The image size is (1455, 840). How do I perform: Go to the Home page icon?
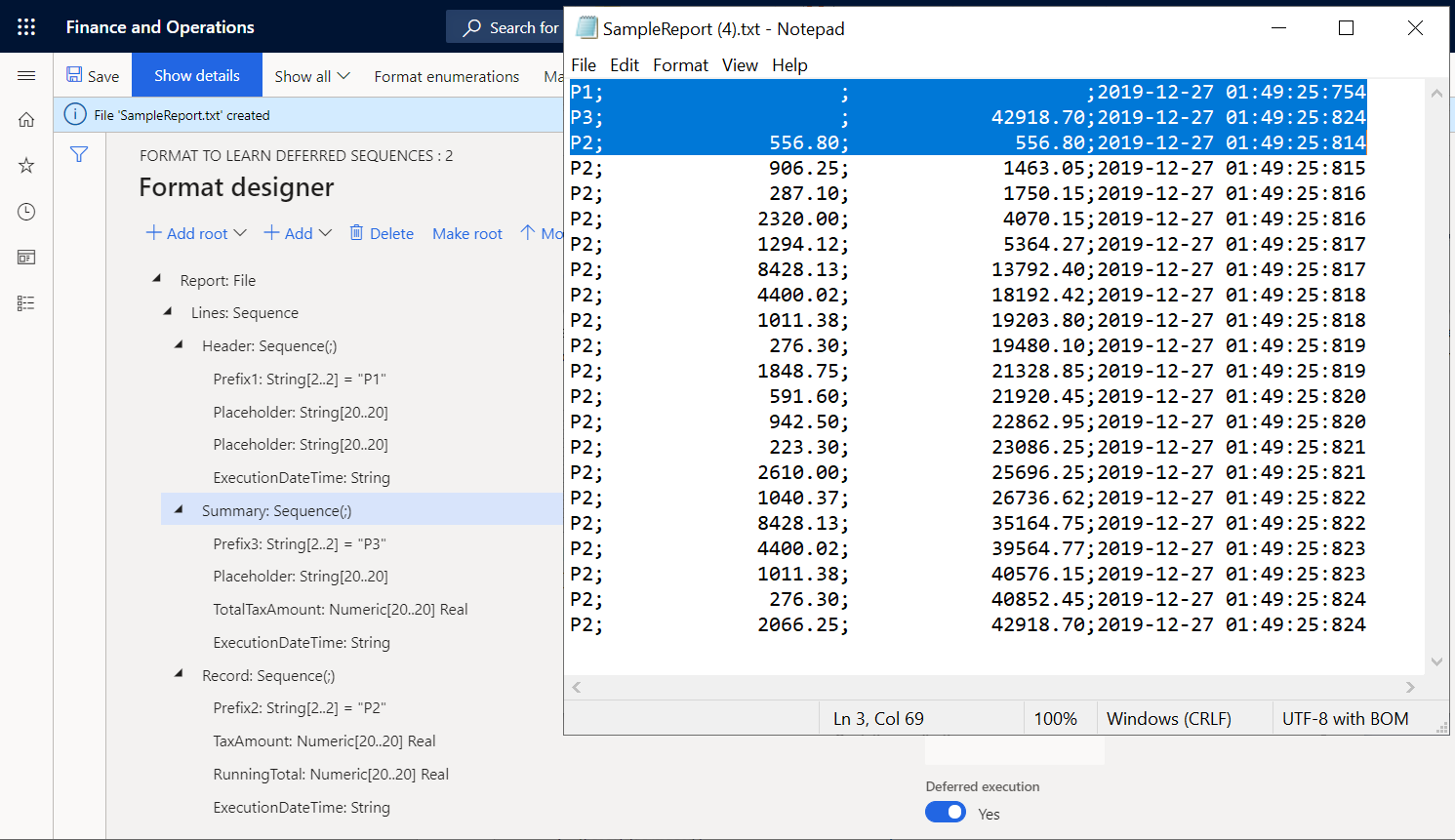click(25, 119)
